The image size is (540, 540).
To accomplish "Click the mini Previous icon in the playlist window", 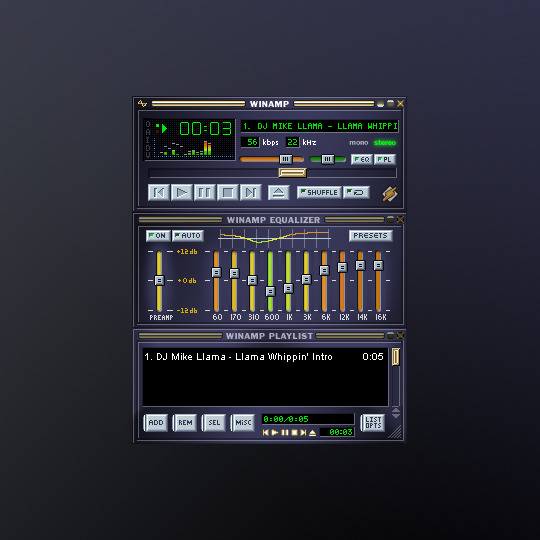I will click(266, 432).
